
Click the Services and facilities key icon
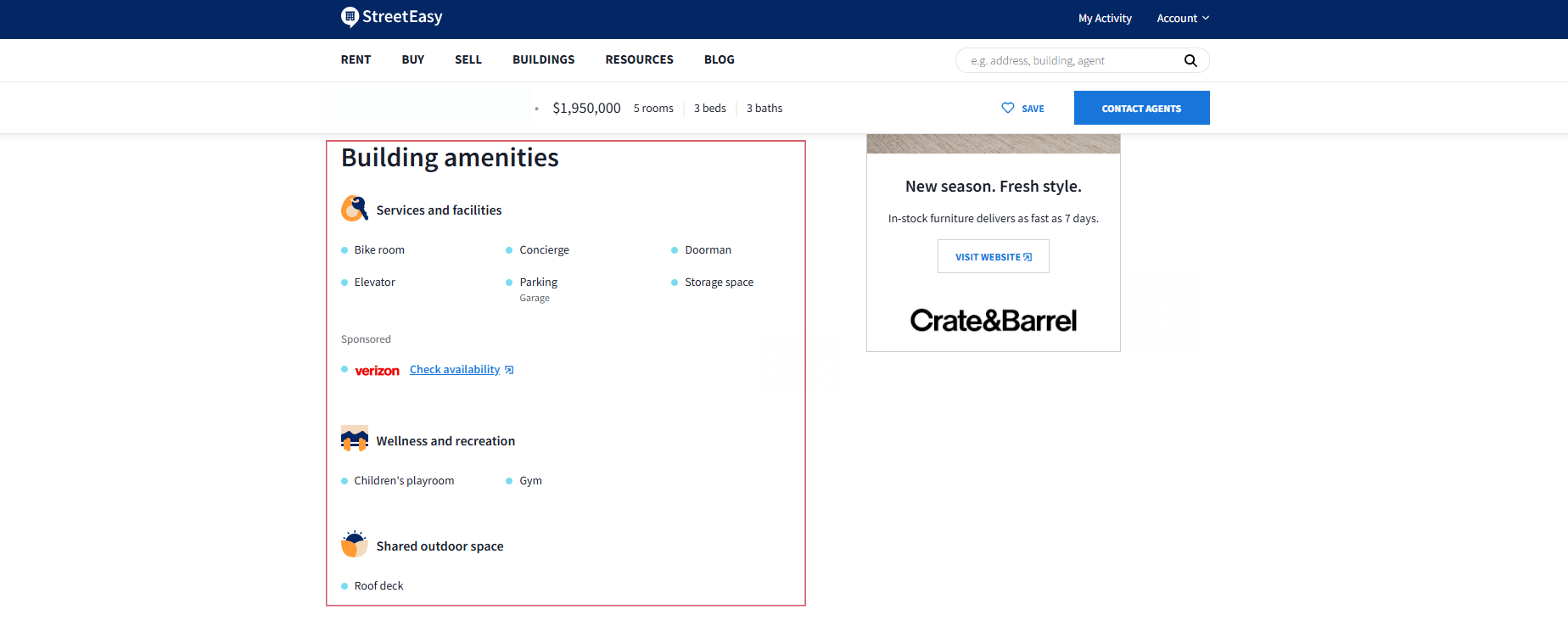point(355,209)
